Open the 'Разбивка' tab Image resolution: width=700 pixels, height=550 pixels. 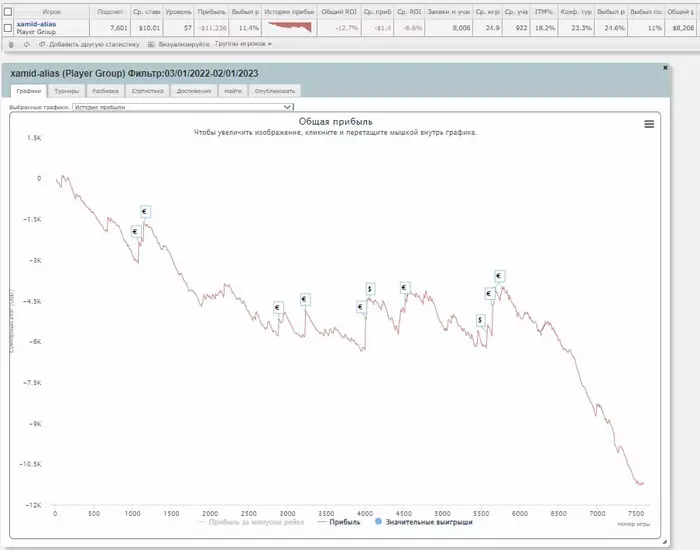[105, 91]
